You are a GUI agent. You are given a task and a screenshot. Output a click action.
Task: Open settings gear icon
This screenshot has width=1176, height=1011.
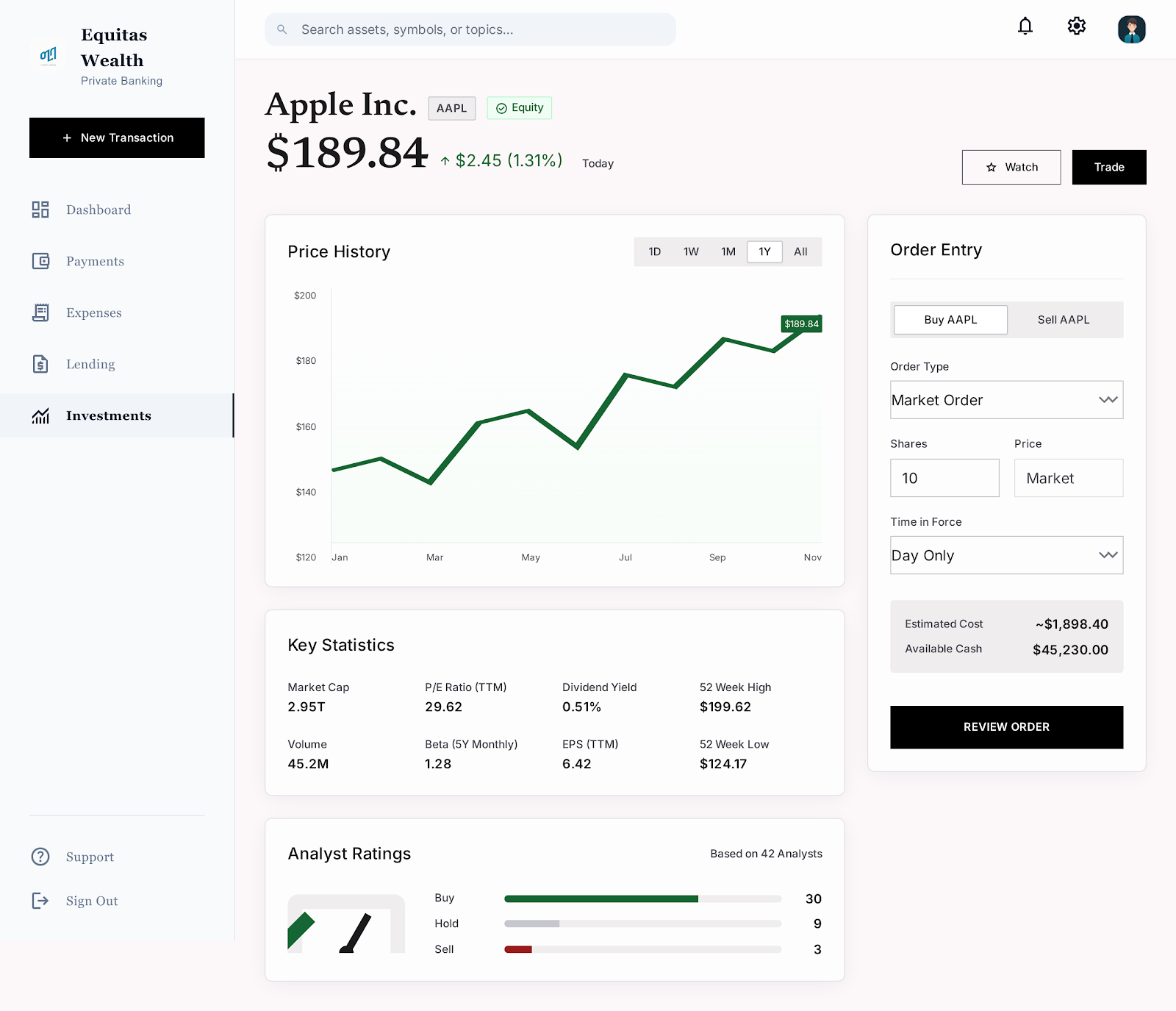coord(1076,27)
